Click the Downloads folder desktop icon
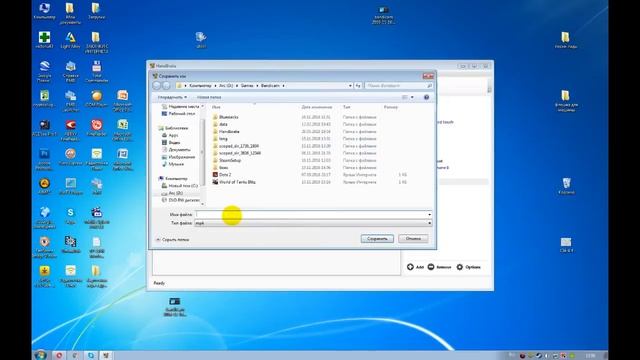 coord(96,11)
